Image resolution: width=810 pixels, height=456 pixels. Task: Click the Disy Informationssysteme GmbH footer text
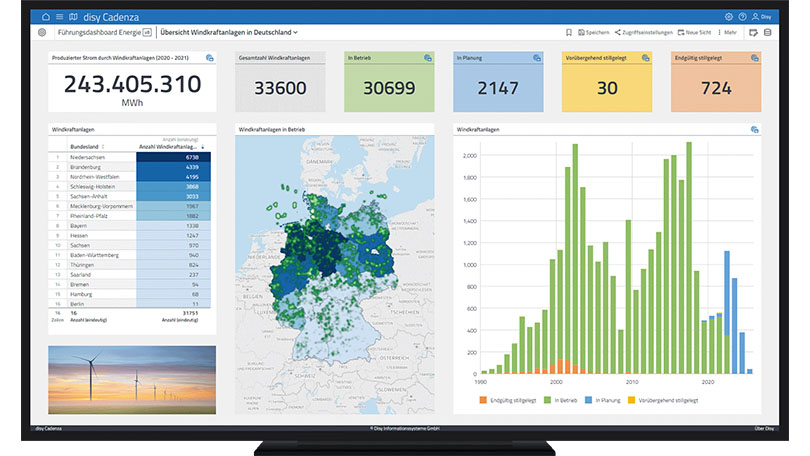404,428
